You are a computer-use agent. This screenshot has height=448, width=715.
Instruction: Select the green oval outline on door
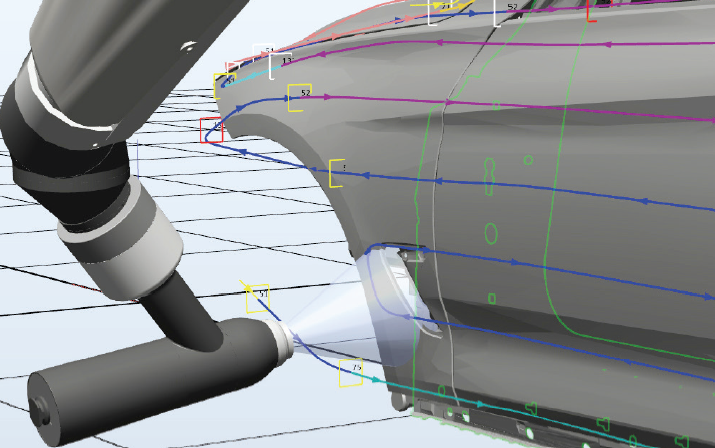491,234
